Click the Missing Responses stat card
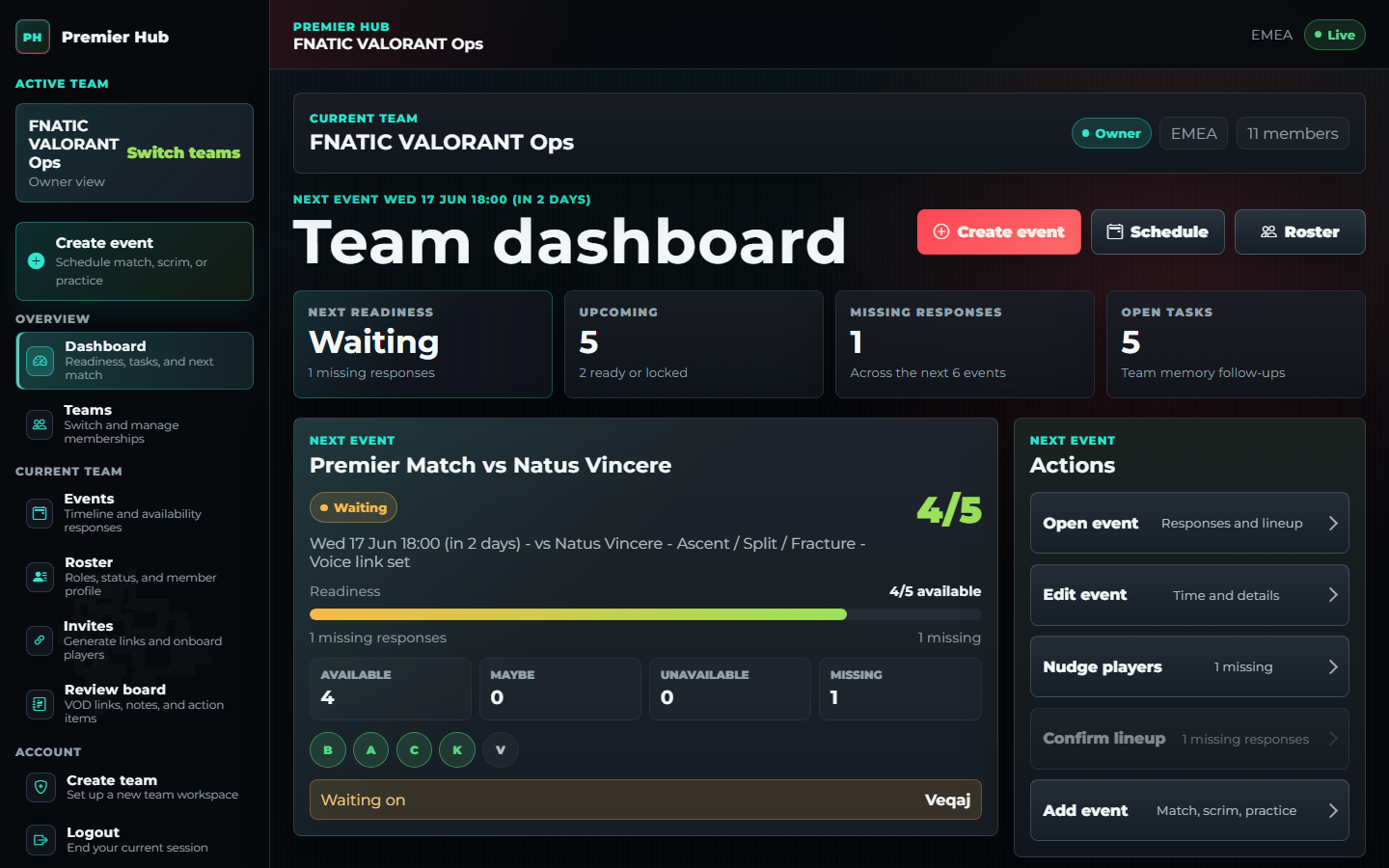The width and height of the screenshot is (1389, 868). click(965, 344)
